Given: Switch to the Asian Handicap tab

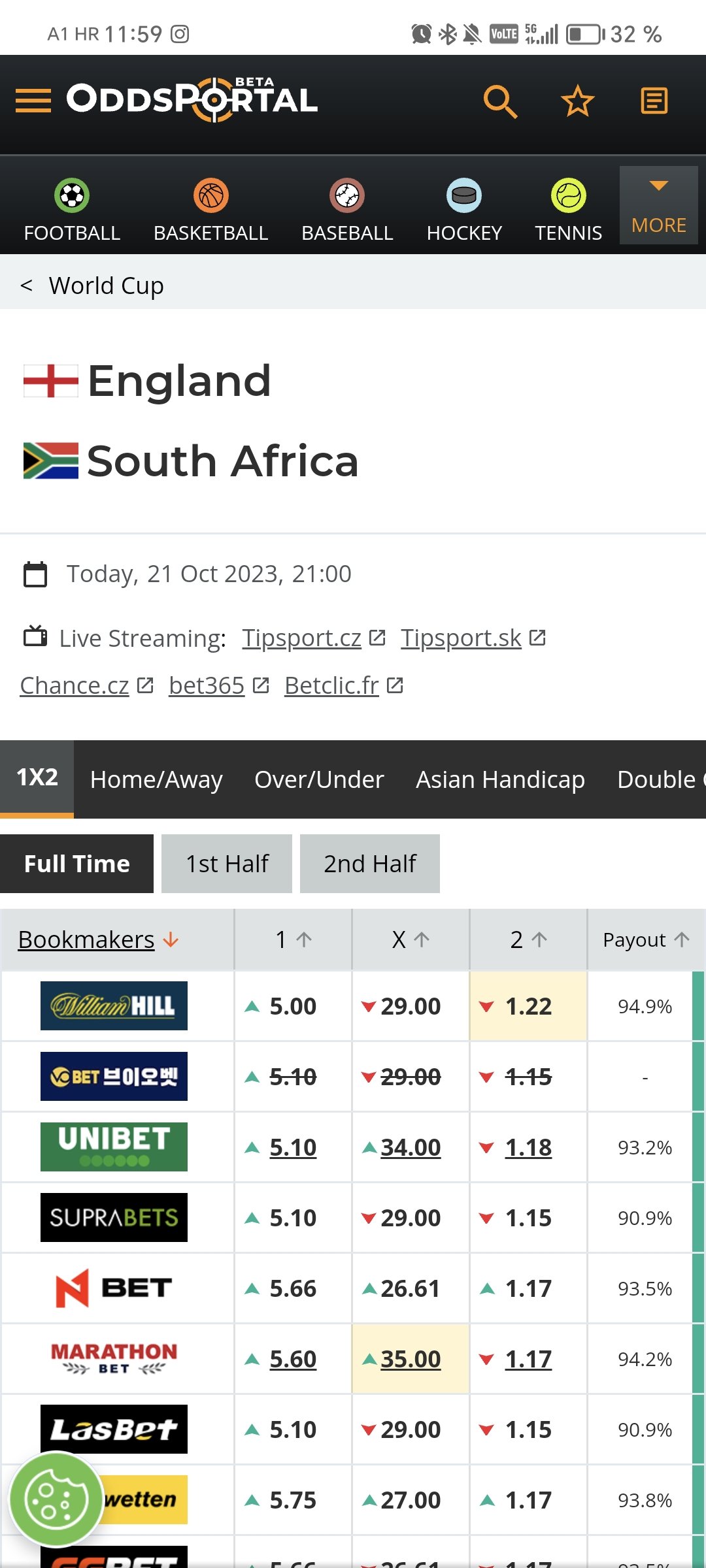Looking at the screenshot, I should [x=500, y=779].
